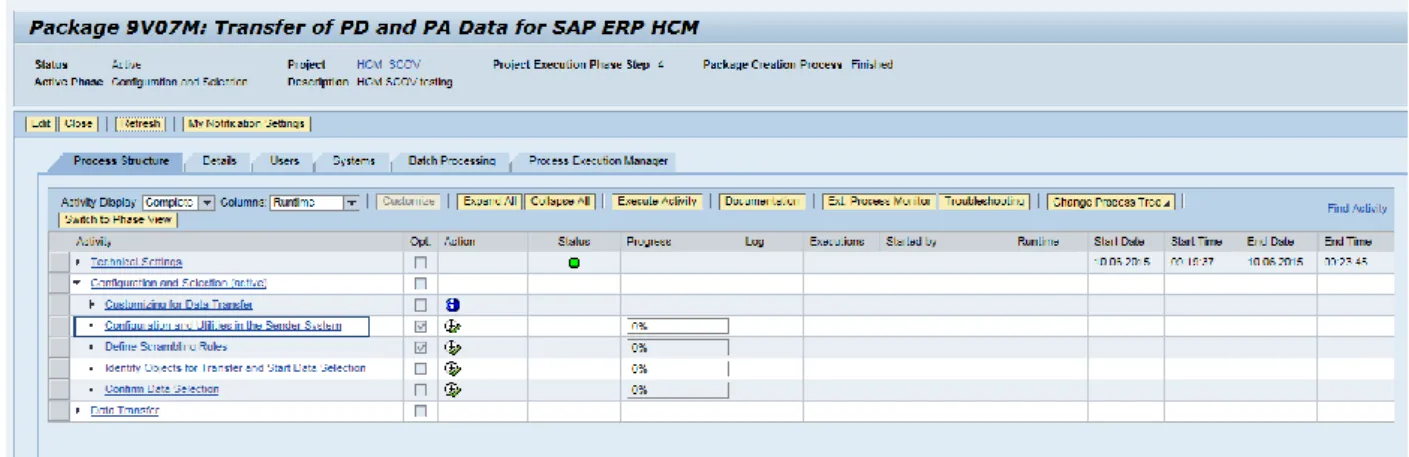Click the Find Activity link

[1357, 208]
